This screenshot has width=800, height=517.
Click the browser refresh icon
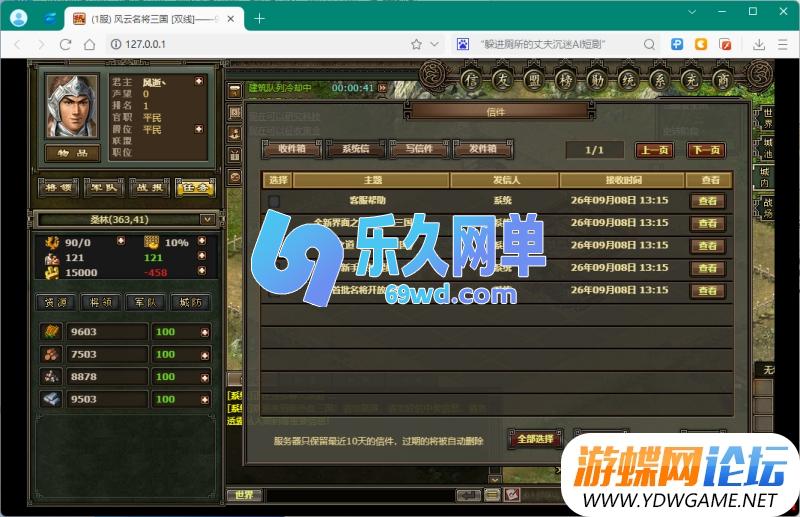point(65,44)
